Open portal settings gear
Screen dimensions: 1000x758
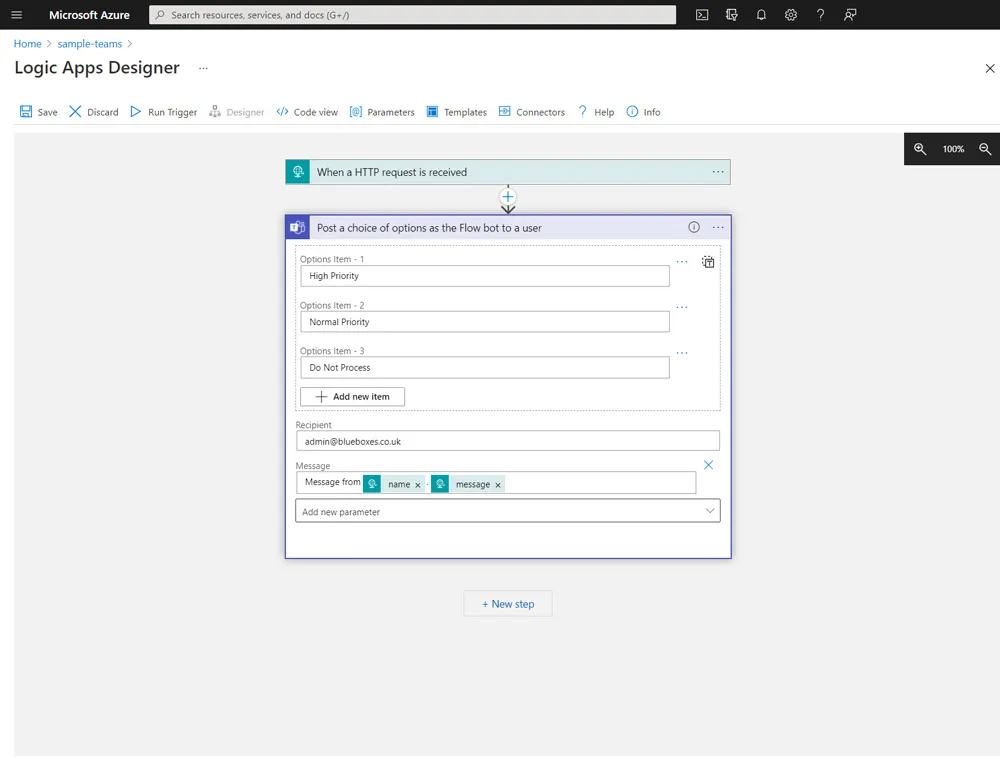[x=791, y=15]
